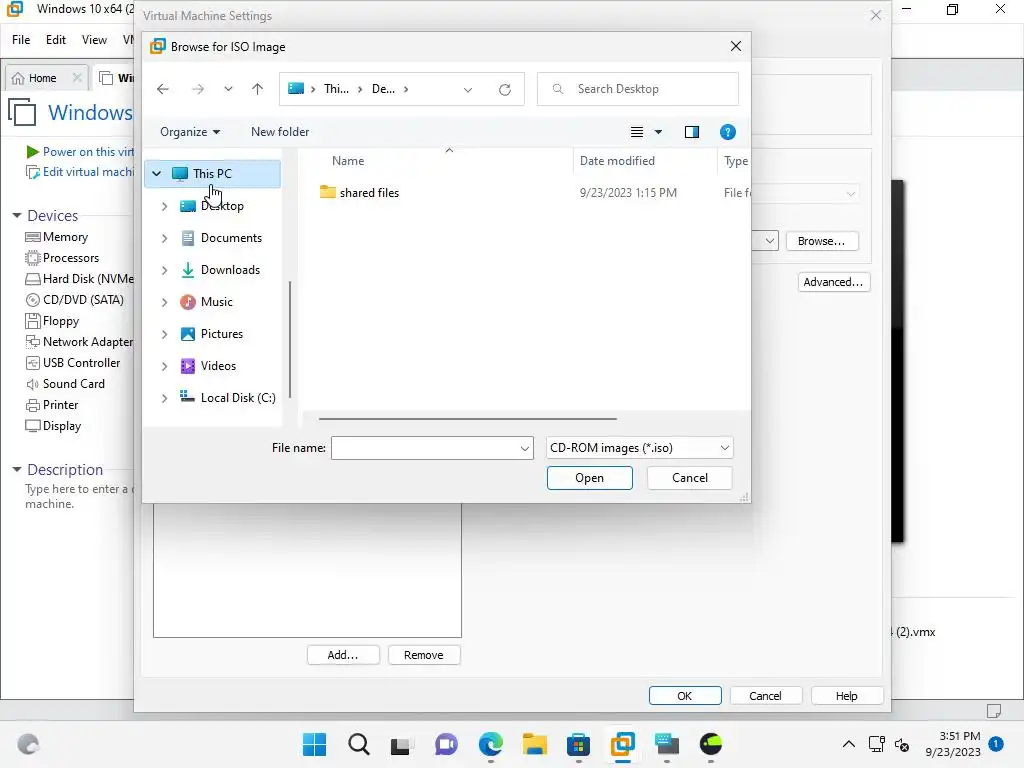Select Local Disk (C:) in tree

click(x=238, y=398)
